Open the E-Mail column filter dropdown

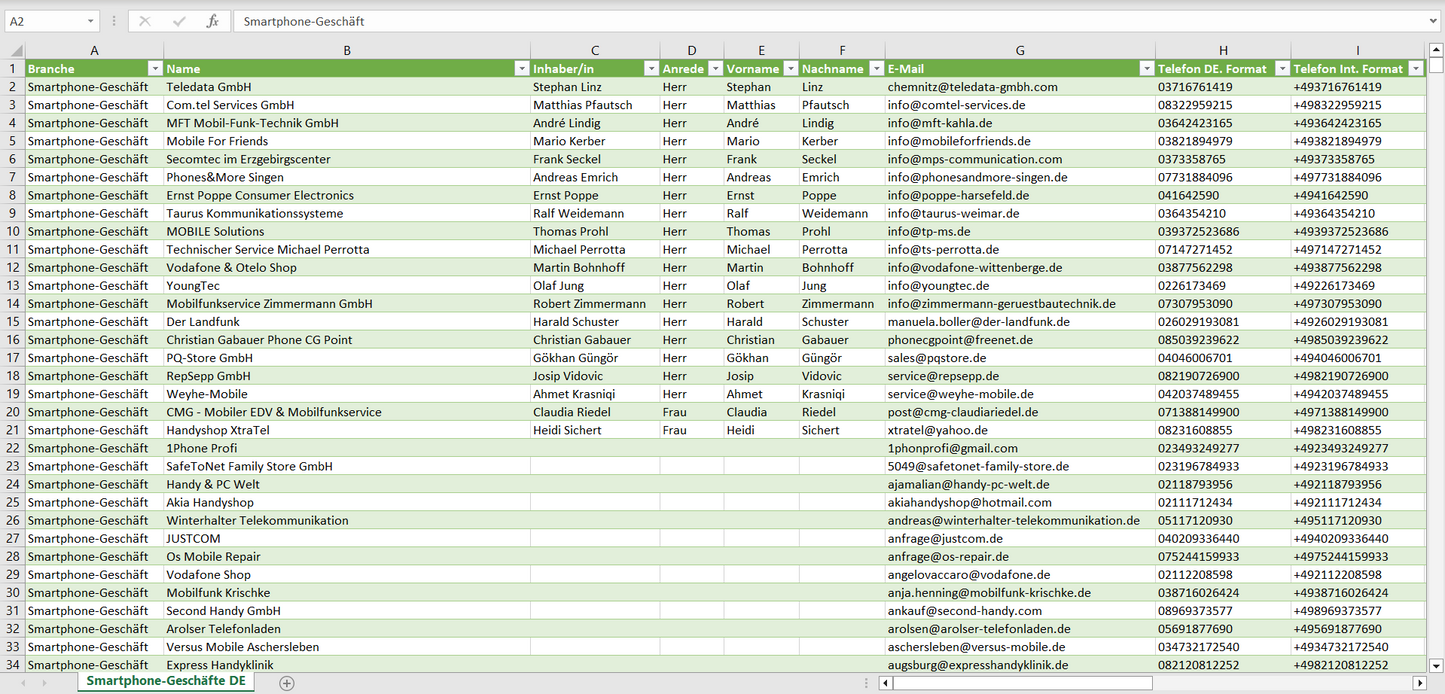1146,69
